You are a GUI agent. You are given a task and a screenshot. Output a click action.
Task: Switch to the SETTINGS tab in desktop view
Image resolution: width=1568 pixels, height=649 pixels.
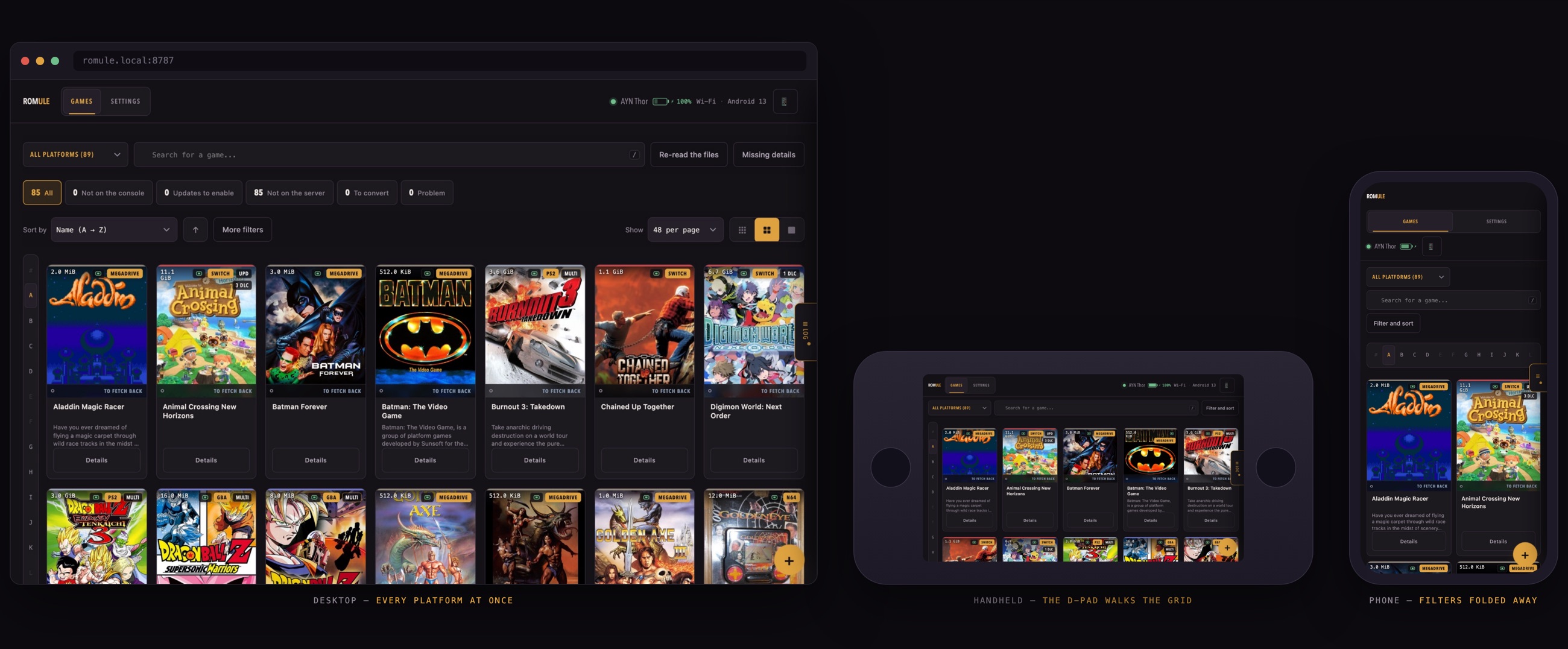[x=125, y=101]
